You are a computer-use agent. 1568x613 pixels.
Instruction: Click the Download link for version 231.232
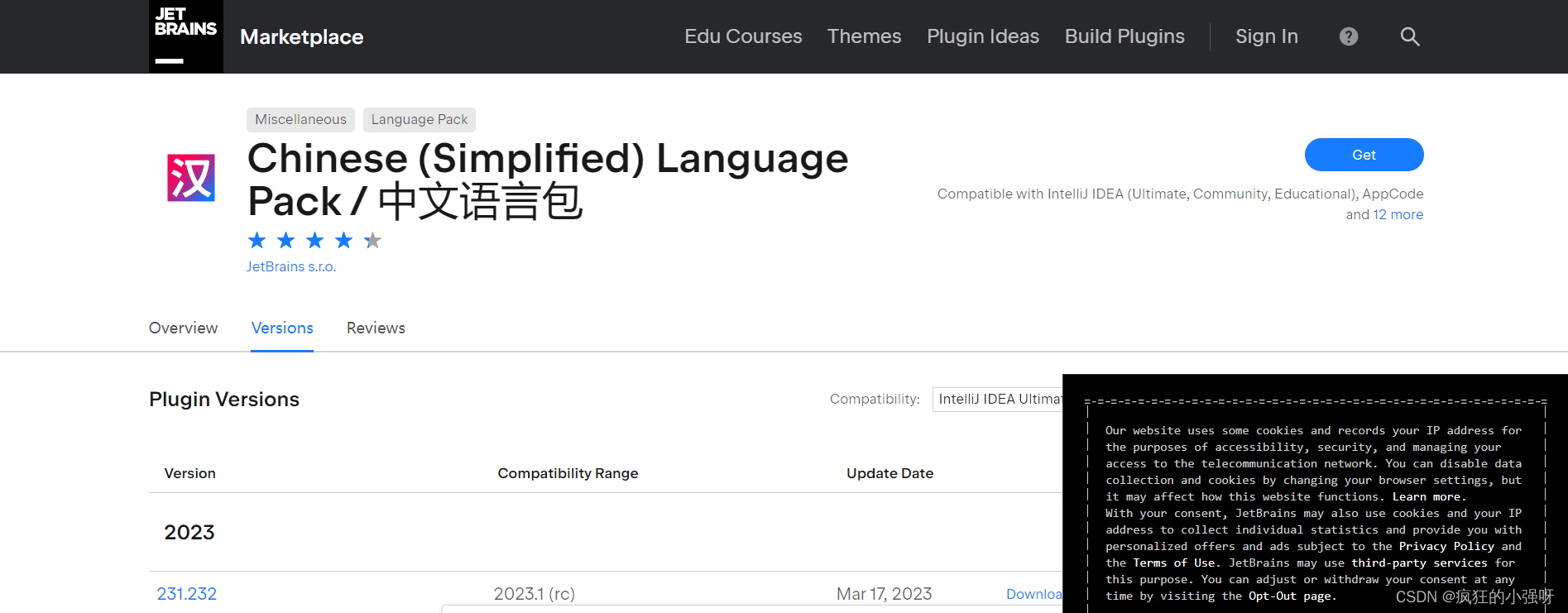1033,594
